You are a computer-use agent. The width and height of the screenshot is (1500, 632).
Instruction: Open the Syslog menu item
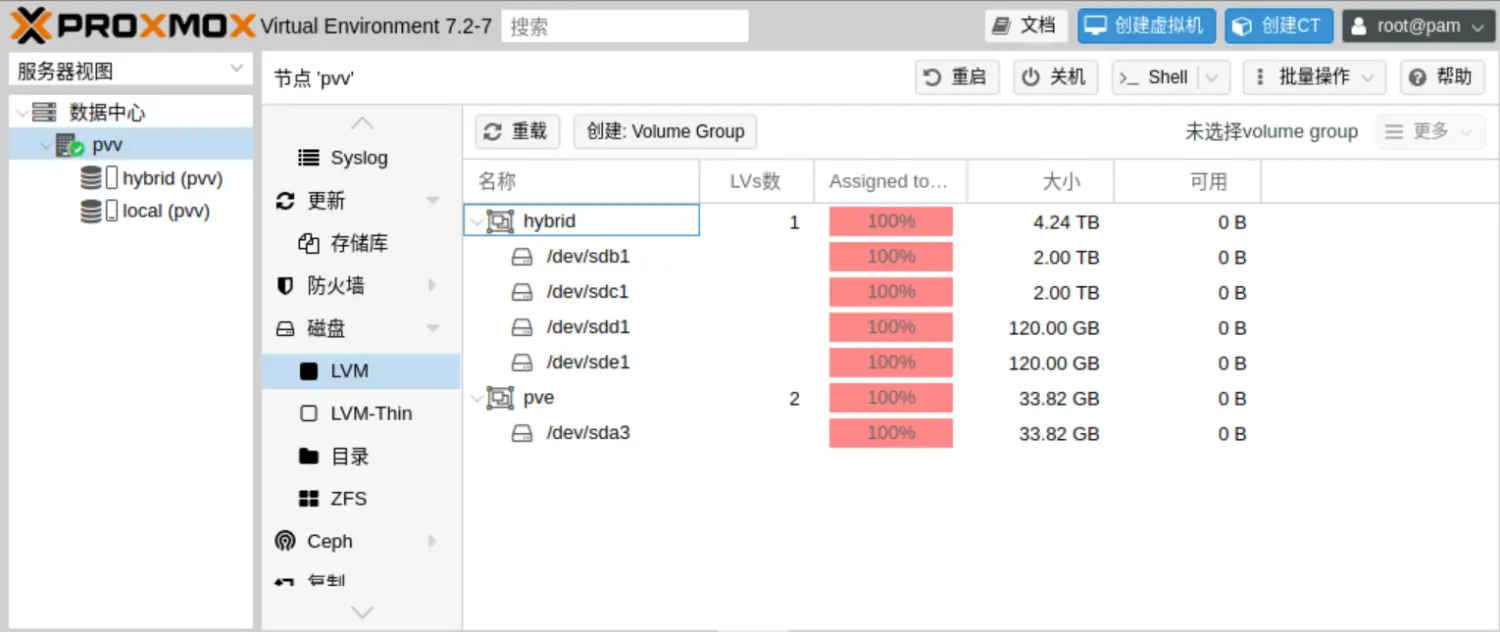(361, 158)
